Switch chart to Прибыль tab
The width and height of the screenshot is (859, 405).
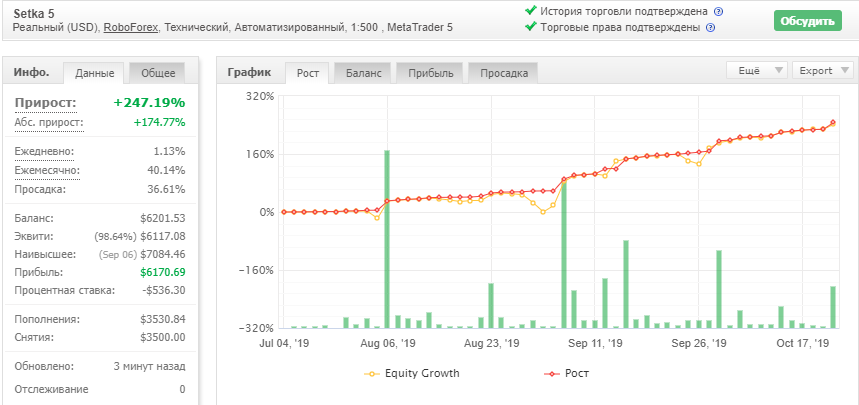click(x=431, y=73)
